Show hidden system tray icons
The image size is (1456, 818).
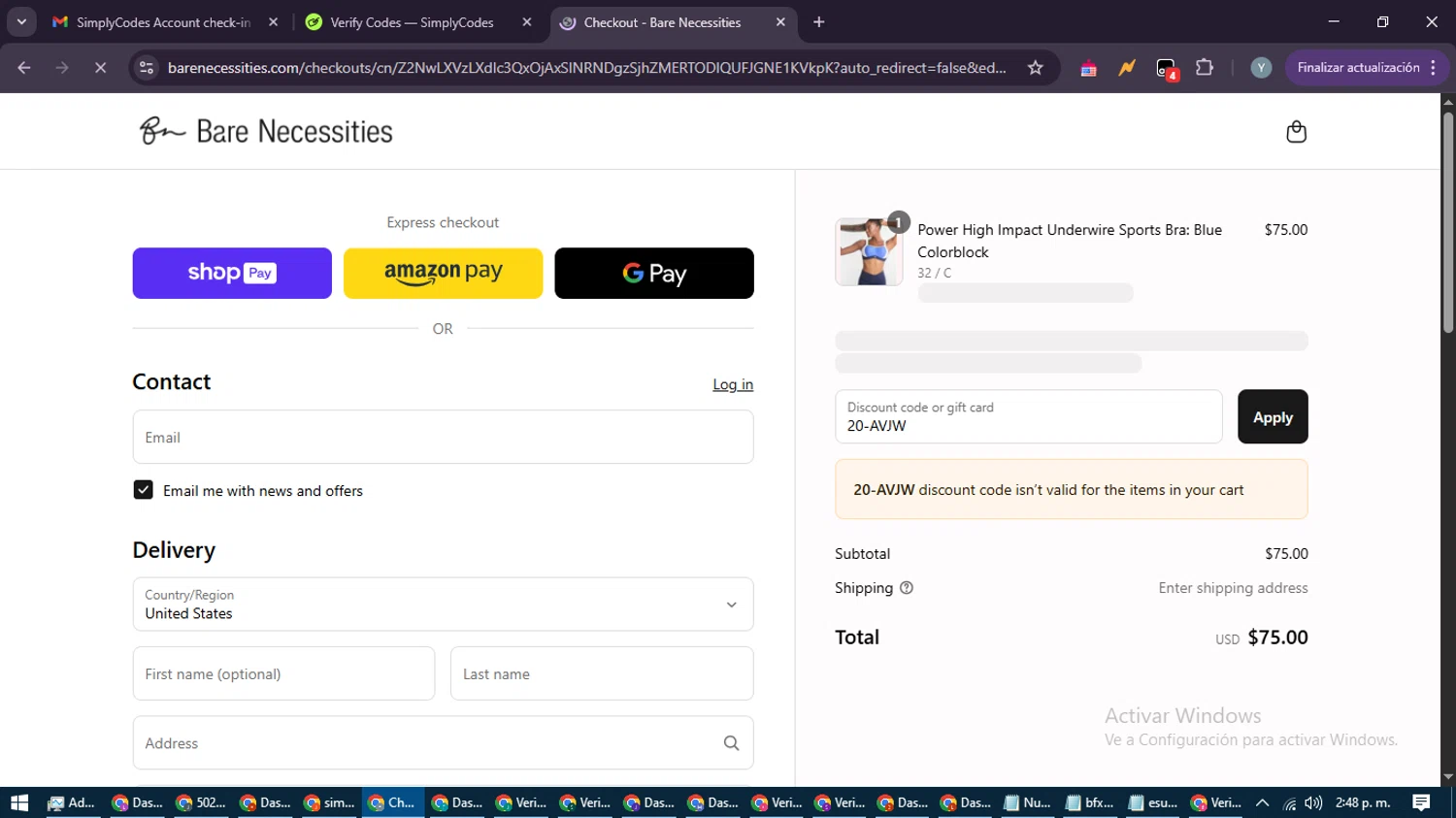point(1263,802)
